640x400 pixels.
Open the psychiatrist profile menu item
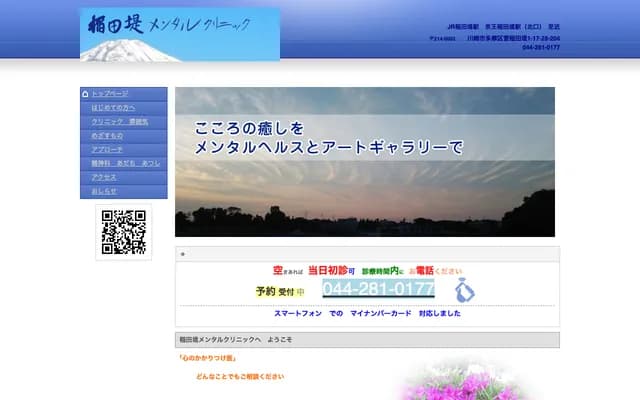[x=124, y=163]
